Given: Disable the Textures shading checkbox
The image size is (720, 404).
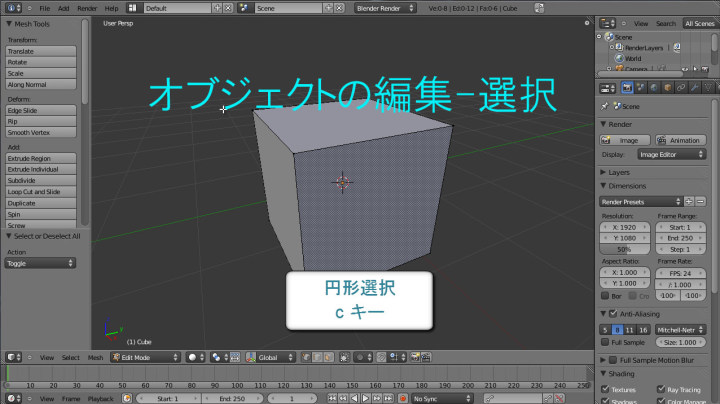Looking at the screenshot, I should coord(604,388).
